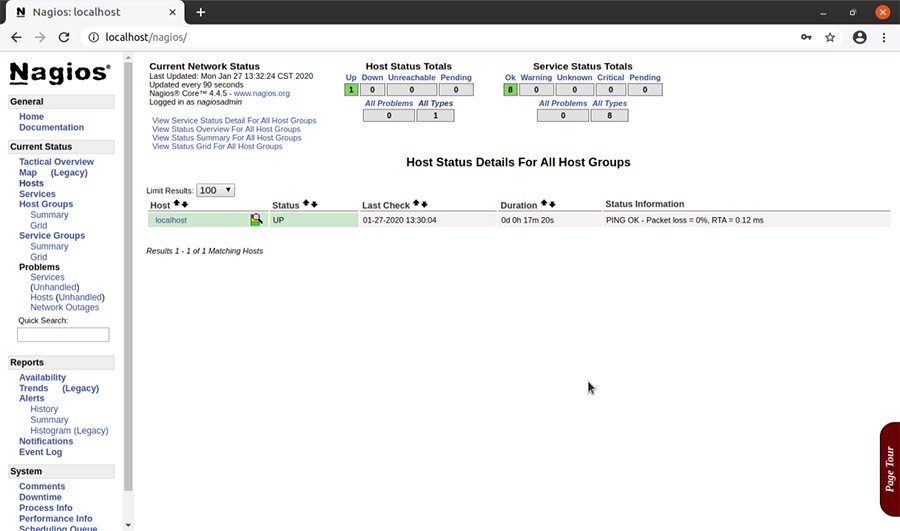Sort Host column ascending arrow

tap(177, 204)
